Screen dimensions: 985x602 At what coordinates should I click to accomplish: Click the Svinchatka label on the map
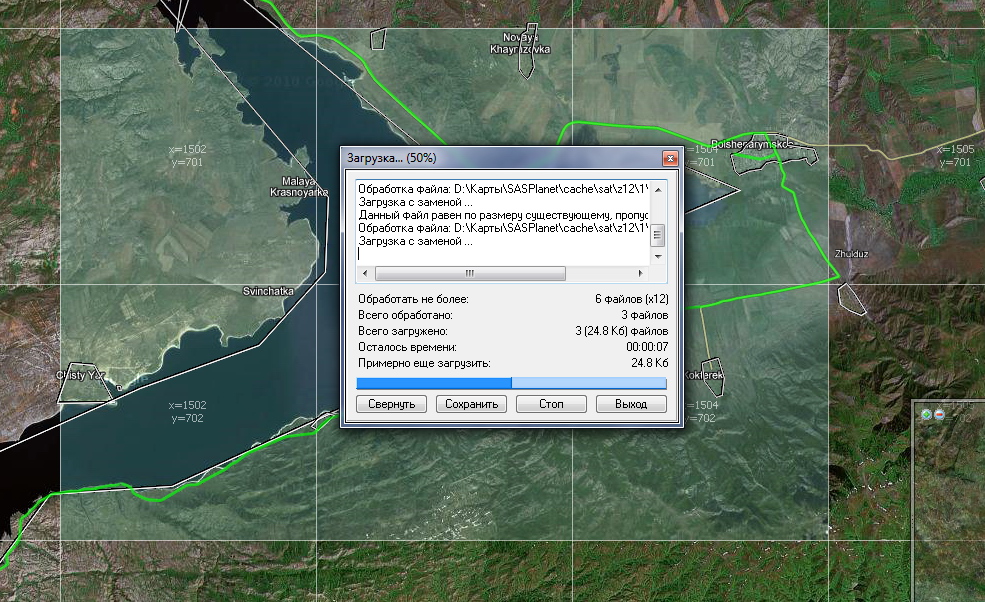[x=268, y=291]
